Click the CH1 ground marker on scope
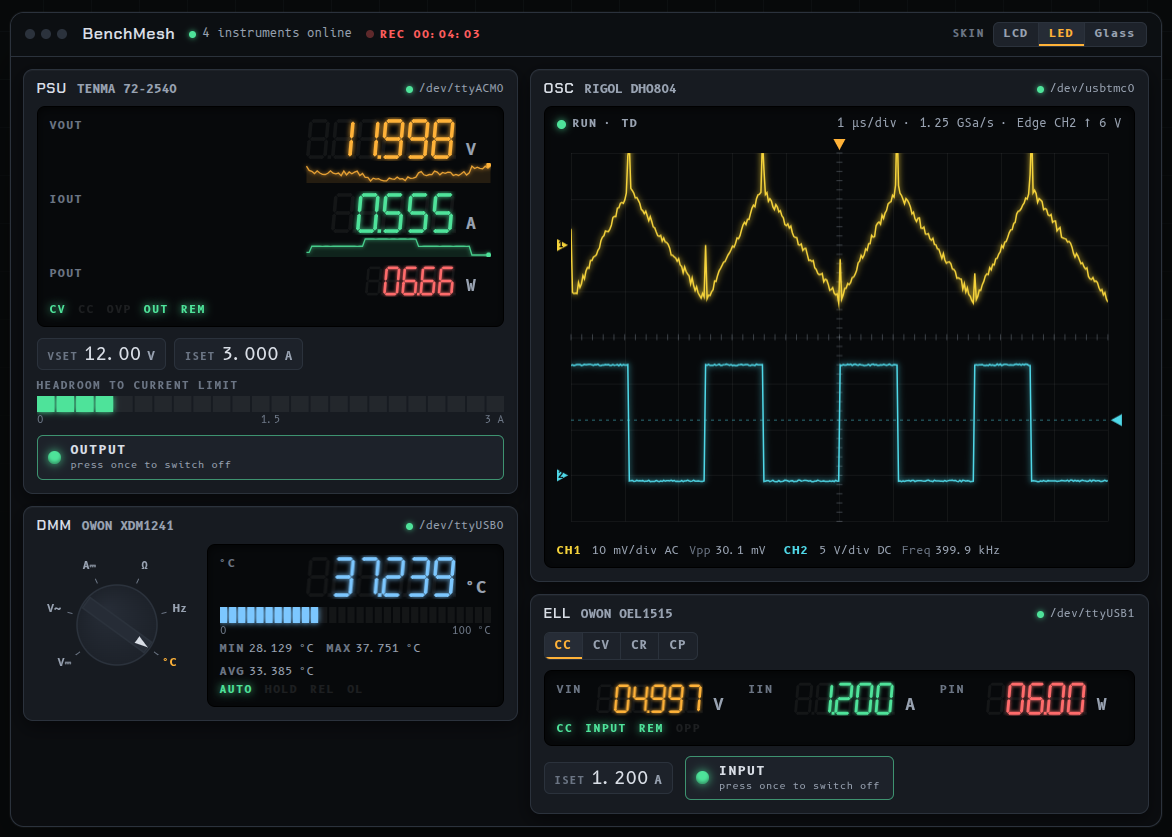Viewport: 1172px width, 837px height. point(562,245)
